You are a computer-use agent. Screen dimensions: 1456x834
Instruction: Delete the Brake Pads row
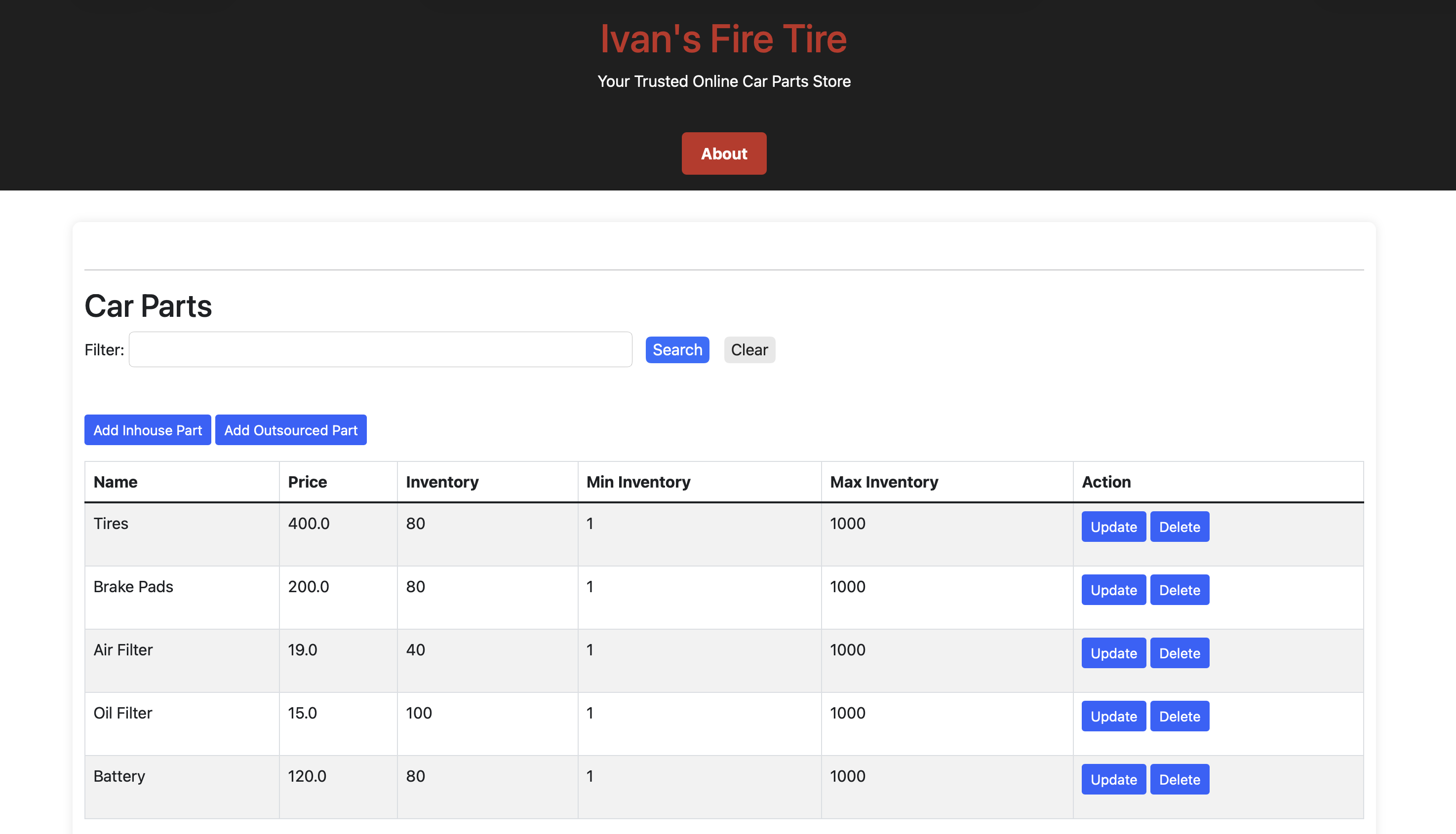pyautogui.click(x=1179, y=590)
